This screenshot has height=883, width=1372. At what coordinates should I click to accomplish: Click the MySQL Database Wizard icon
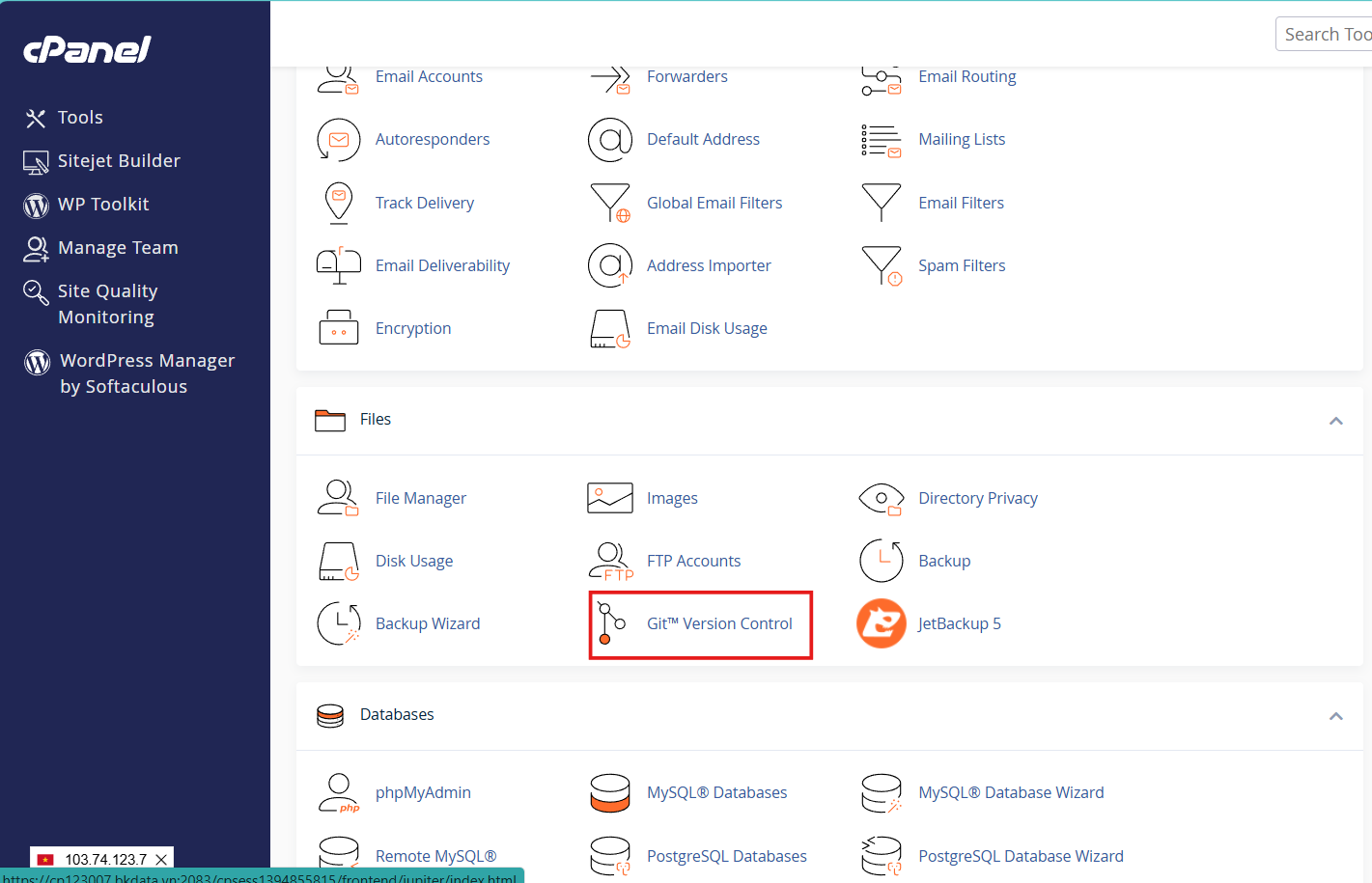point(882,793)
